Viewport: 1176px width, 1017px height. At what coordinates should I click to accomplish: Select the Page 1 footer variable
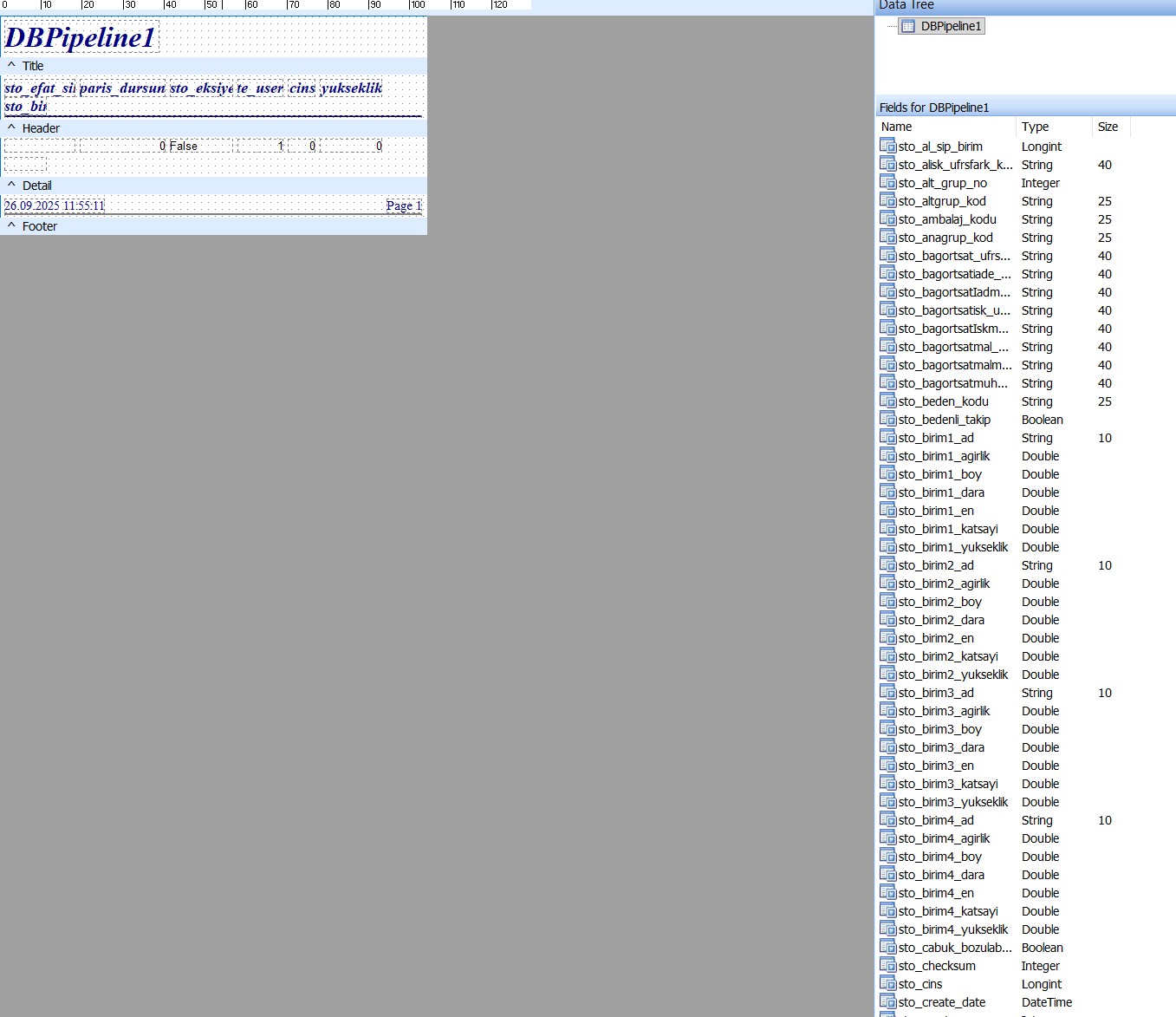403,205
